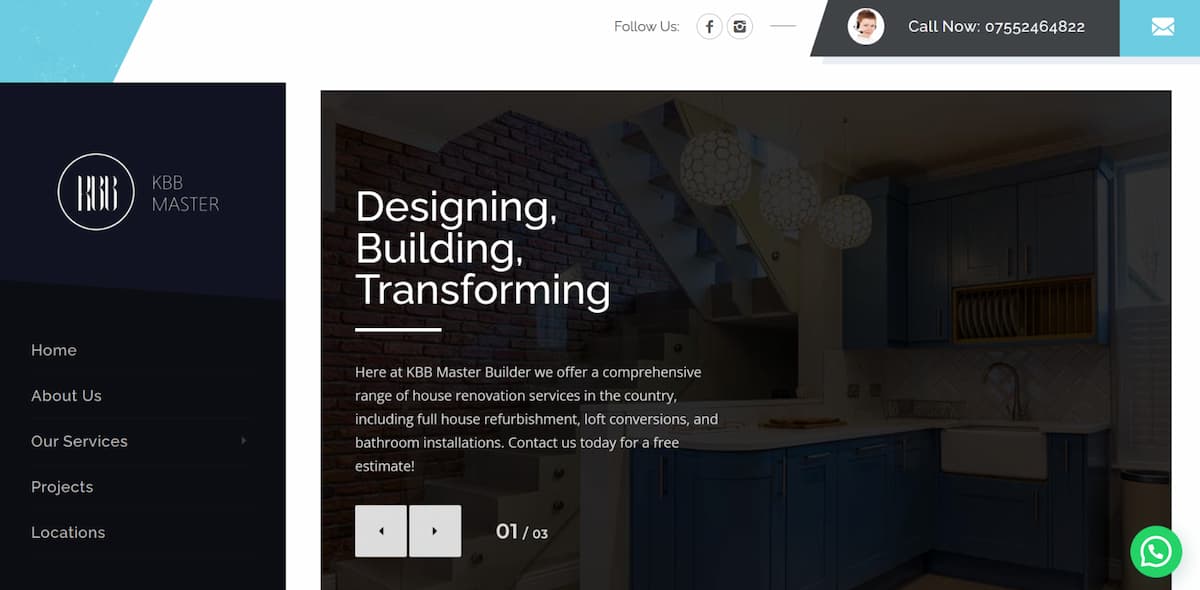Click the envelope email icon
This screenshot has height=590, width=1200.
pyautogui.click(x=1162, y=28)
